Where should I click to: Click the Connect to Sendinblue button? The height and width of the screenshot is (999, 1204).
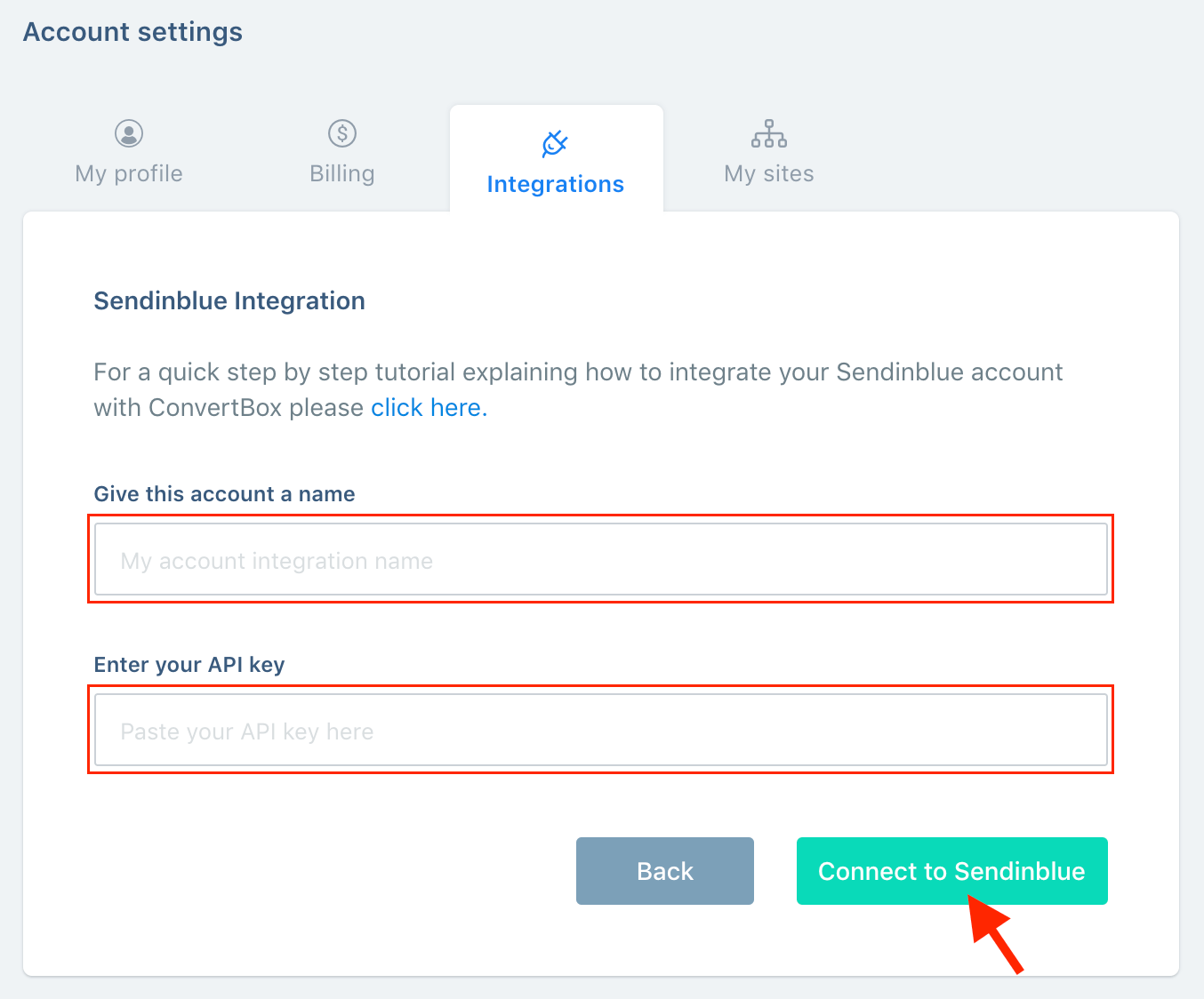click(x=952, y=871)
